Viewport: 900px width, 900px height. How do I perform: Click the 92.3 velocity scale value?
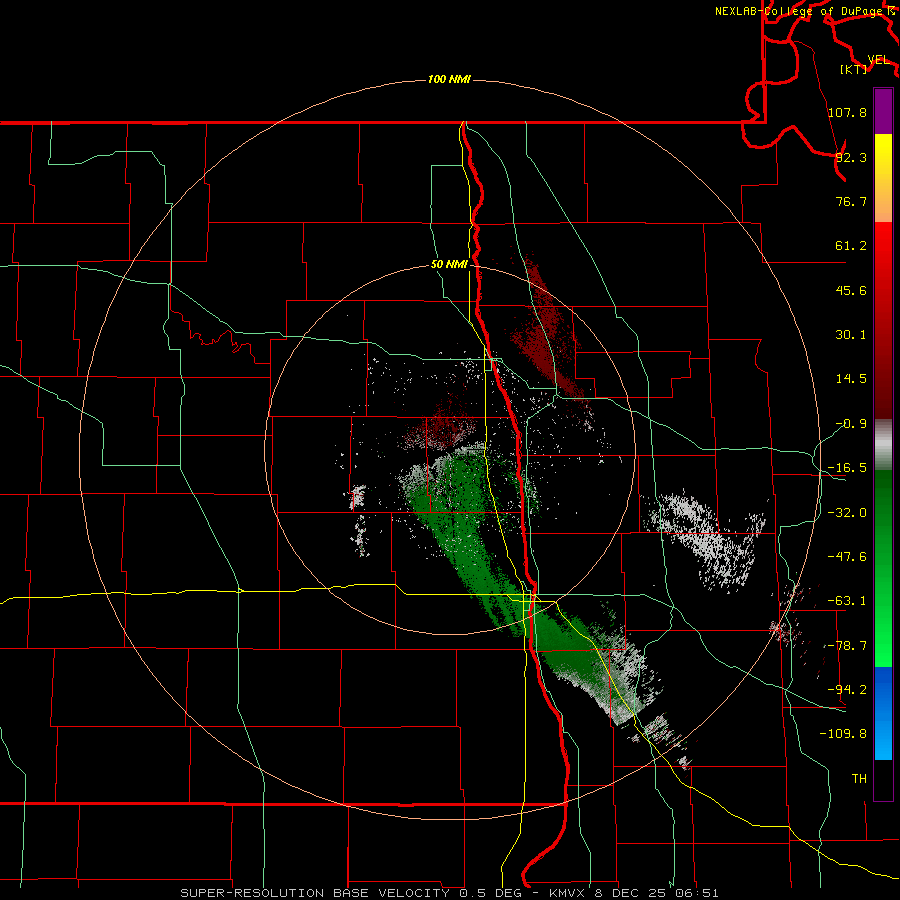(x=851, y=157)
